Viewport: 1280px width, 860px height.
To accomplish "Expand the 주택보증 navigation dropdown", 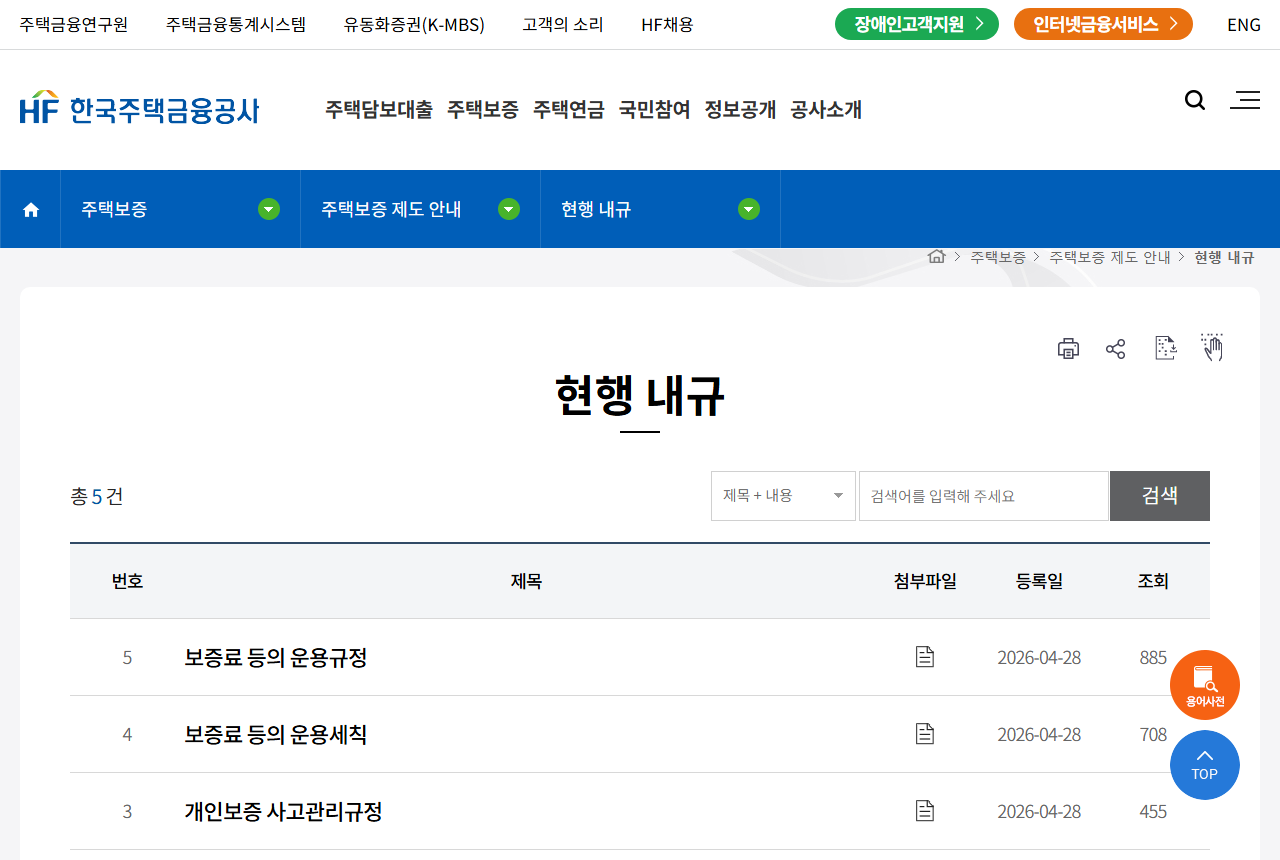I will 269,209.
